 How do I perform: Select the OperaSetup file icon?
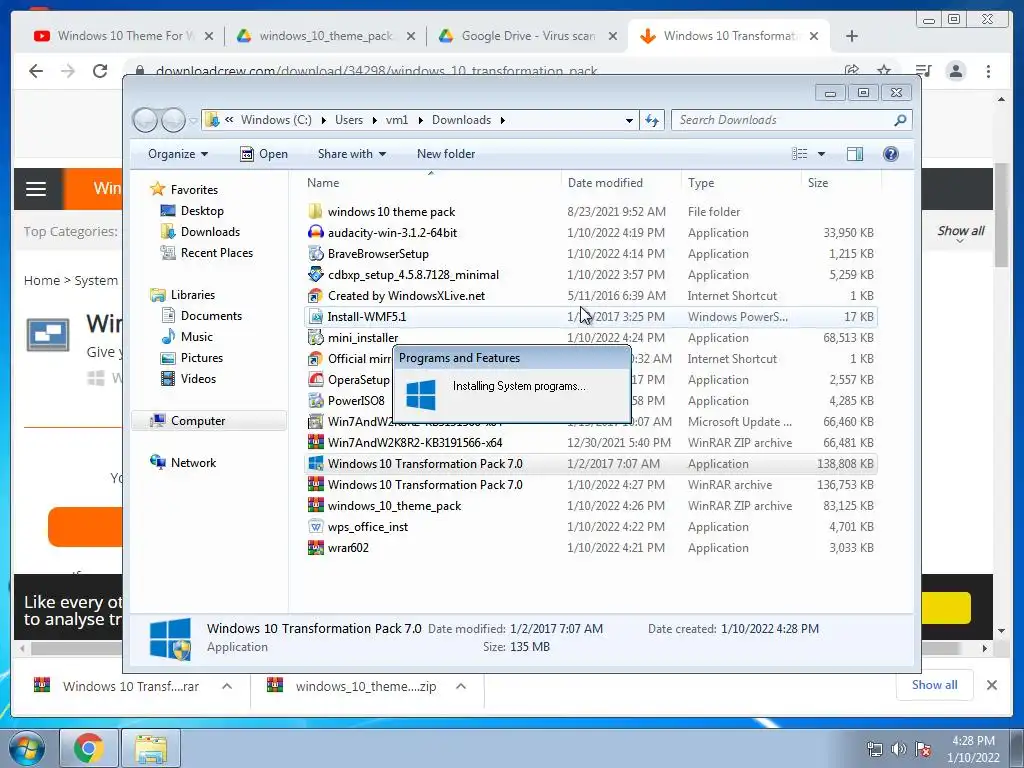point(315,379)
